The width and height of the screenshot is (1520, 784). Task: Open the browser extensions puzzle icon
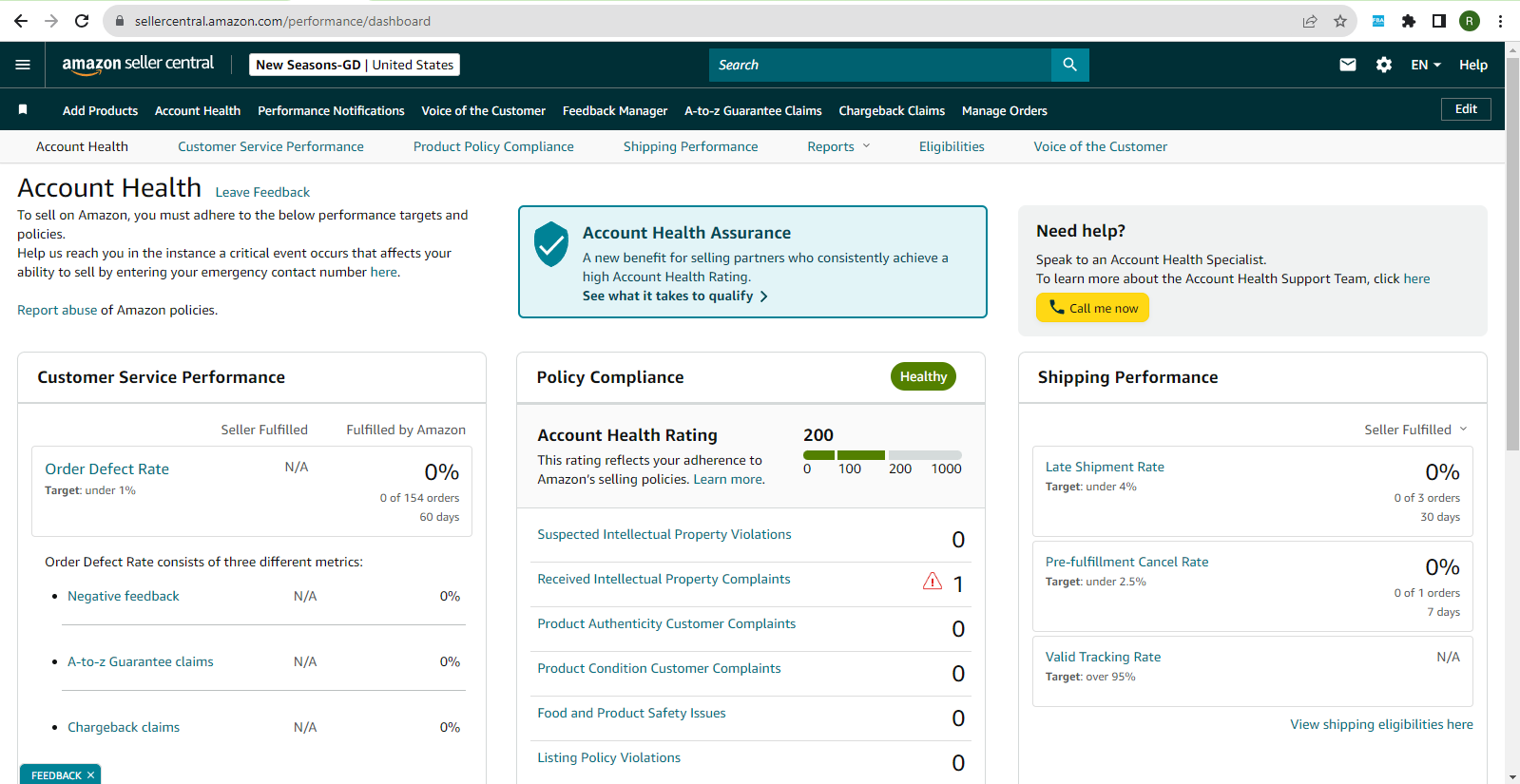click(x=1409, y=21)
